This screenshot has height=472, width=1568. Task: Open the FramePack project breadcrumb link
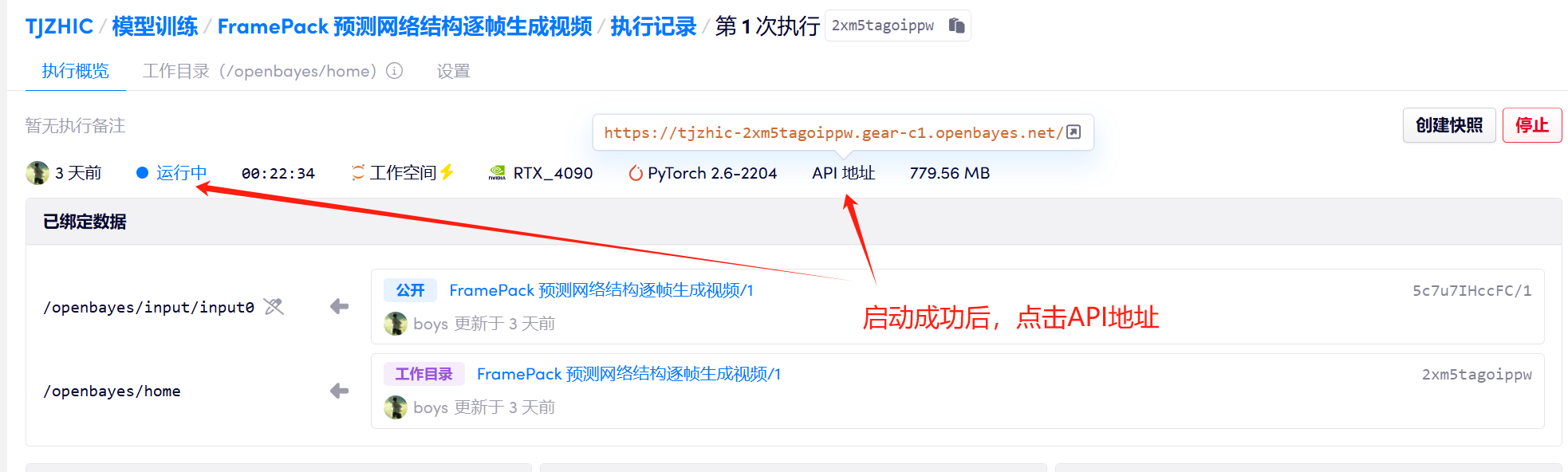(405, 26)
